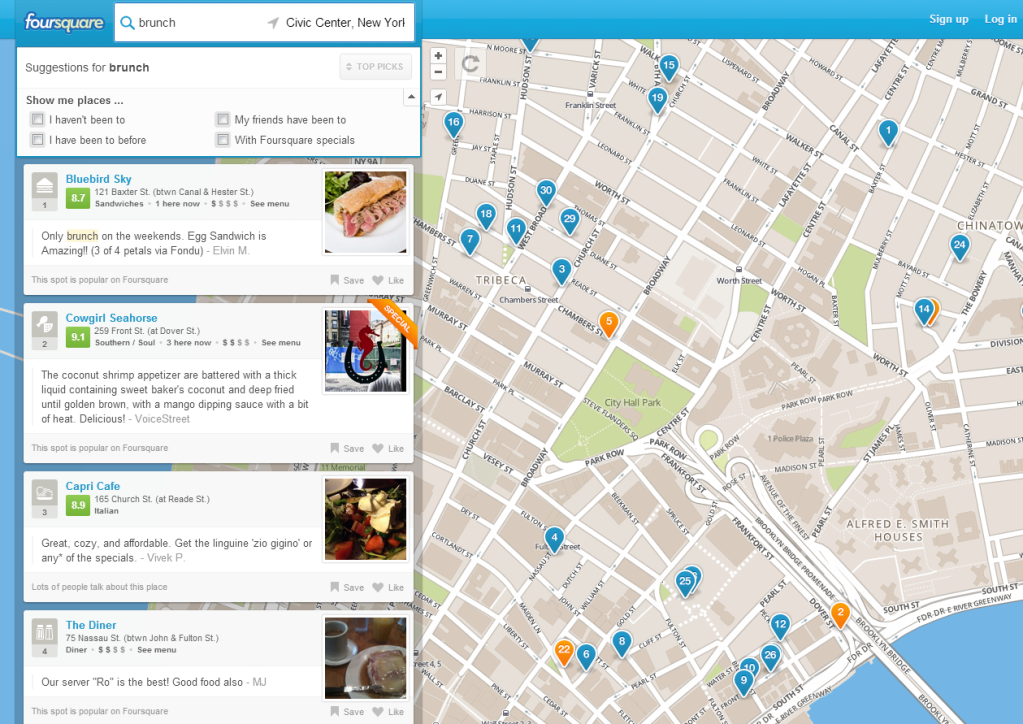Click the map redo search refresh icon
Image resolution: width=1023 pixels, height=724 pixels.
click(470, 63)
